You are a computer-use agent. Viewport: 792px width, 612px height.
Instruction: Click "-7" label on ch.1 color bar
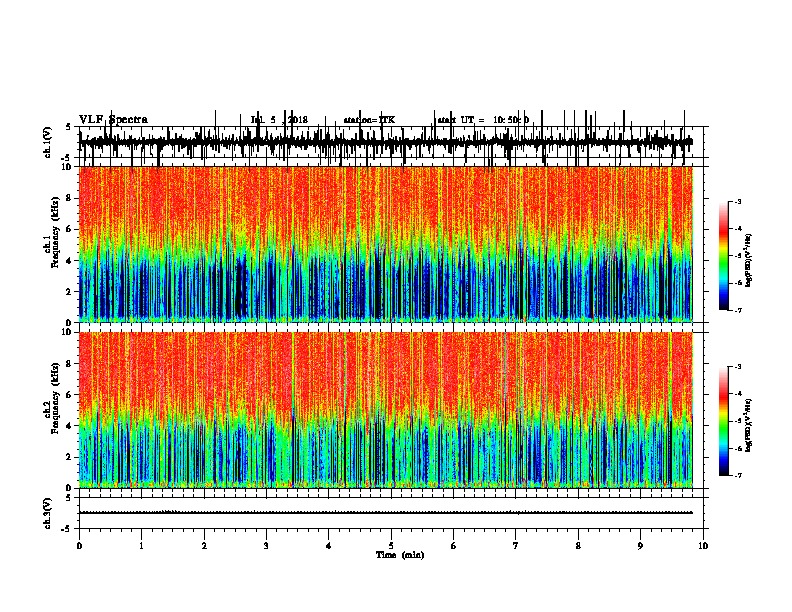pos(738,310)
